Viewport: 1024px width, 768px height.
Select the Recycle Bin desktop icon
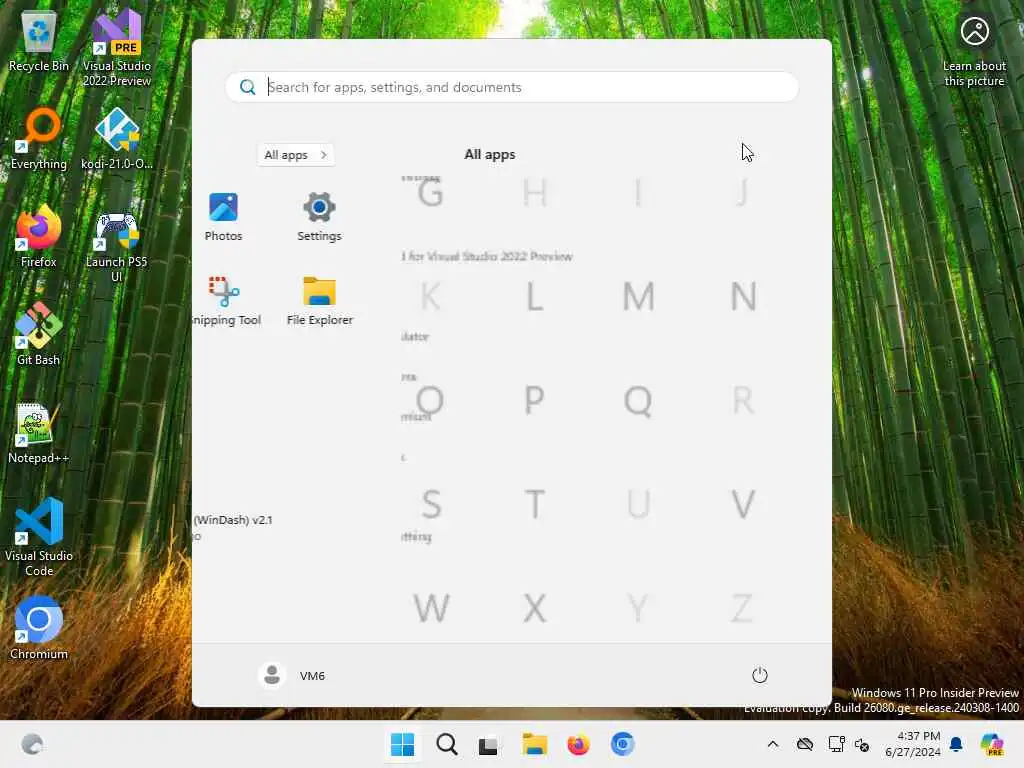click(x=39, y=42)
